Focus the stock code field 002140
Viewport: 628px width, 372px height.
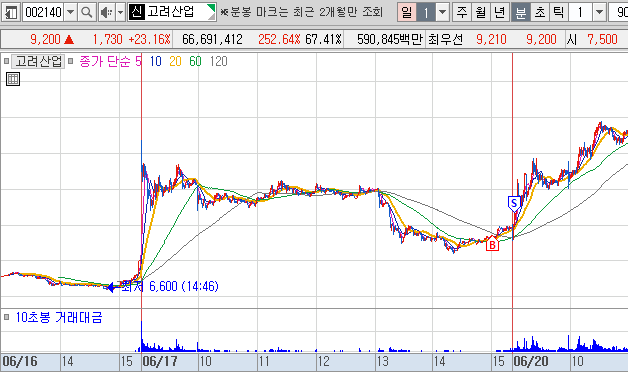click(x=43, y=12)
